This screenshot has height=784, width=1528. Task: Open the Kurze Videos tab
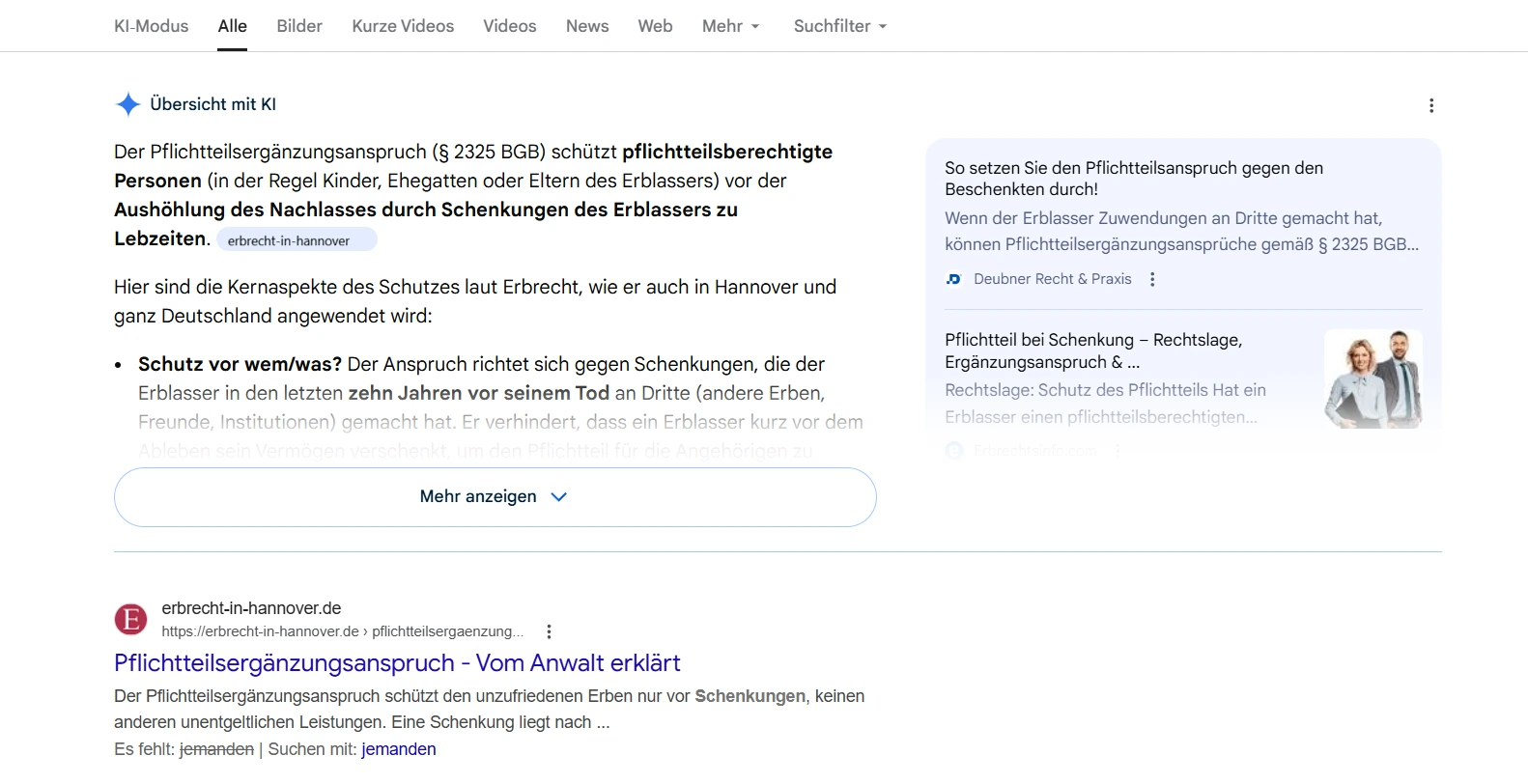[403, 26]
